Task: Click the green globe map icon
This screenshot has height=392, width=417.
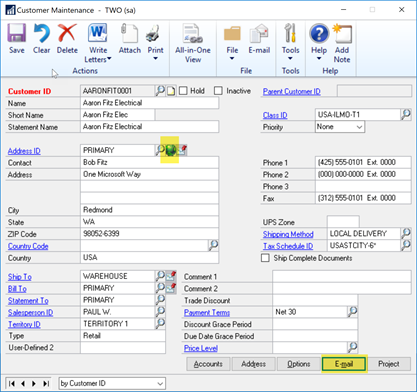Action: 171,150
